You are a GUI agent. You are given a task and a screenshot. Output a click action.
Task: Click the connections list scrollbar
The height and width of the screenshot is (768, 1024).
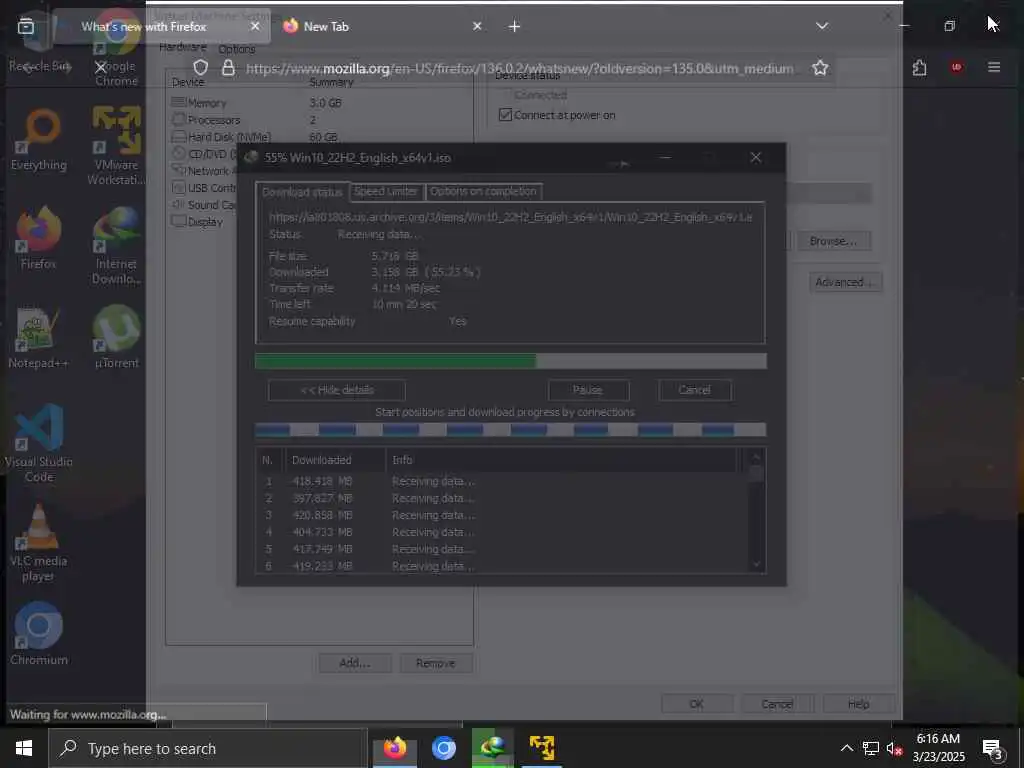756,510
